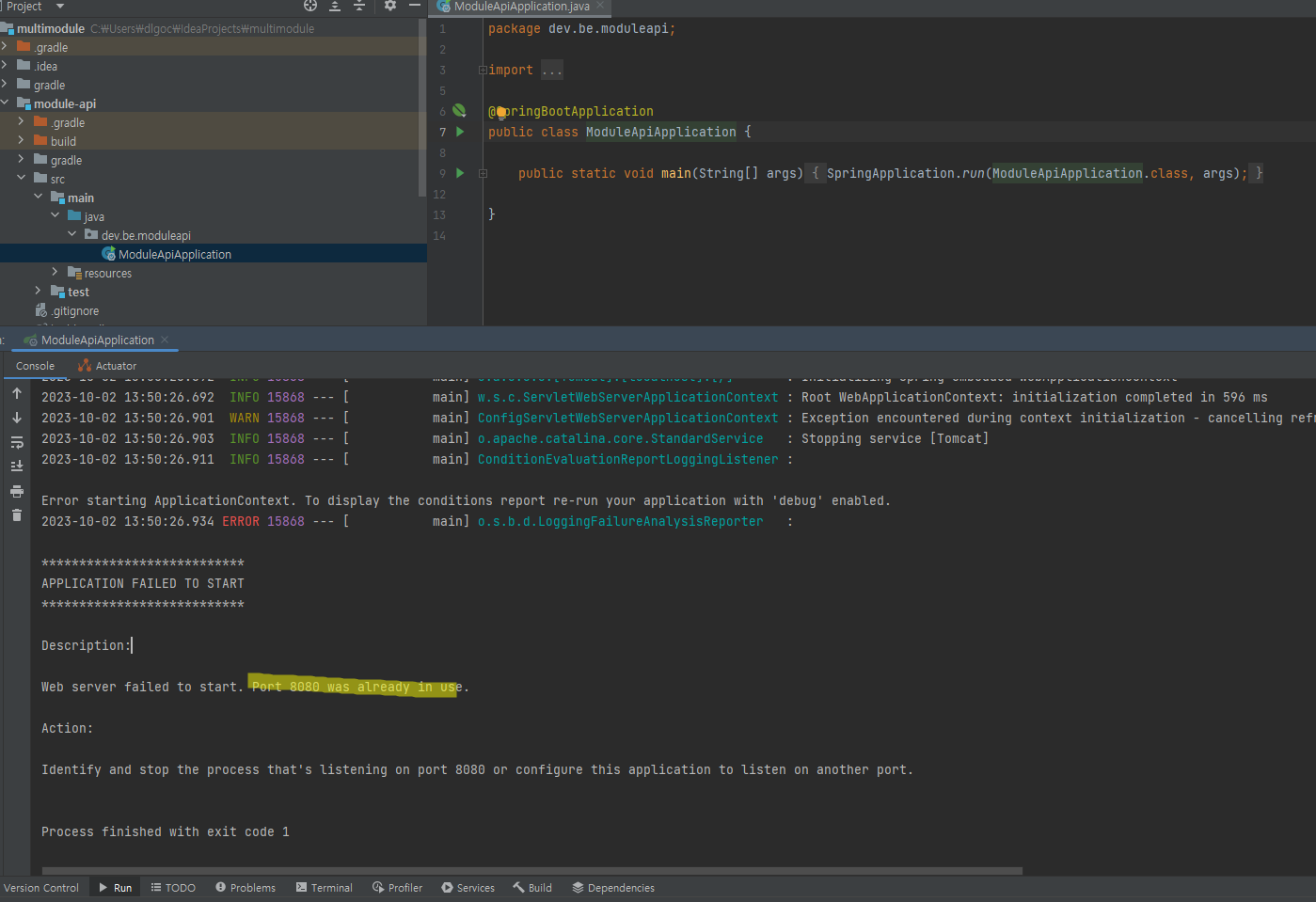Collapse the main folder
The width and height of the screenshot is (1316, 902).
point(39,198)
